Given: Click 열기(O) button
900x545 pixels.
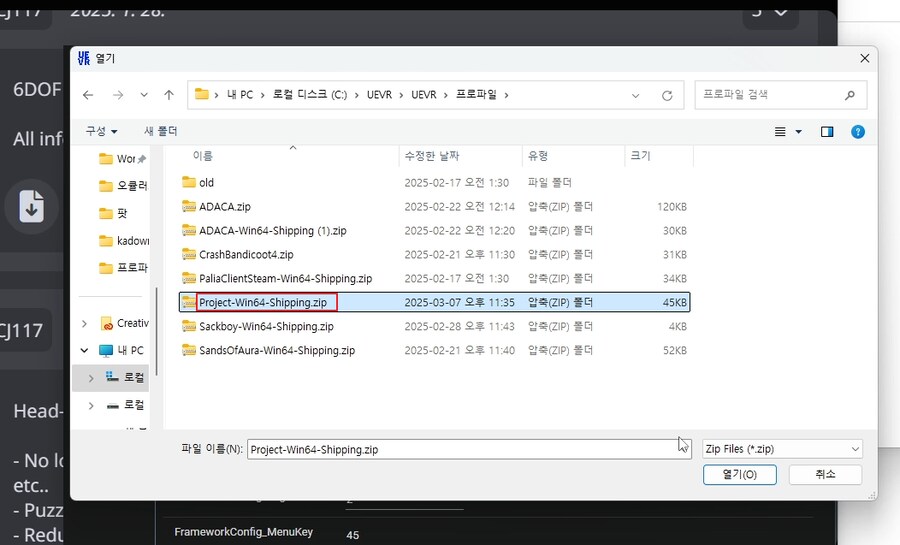Looking at the screenshot, I should point(740,474).
